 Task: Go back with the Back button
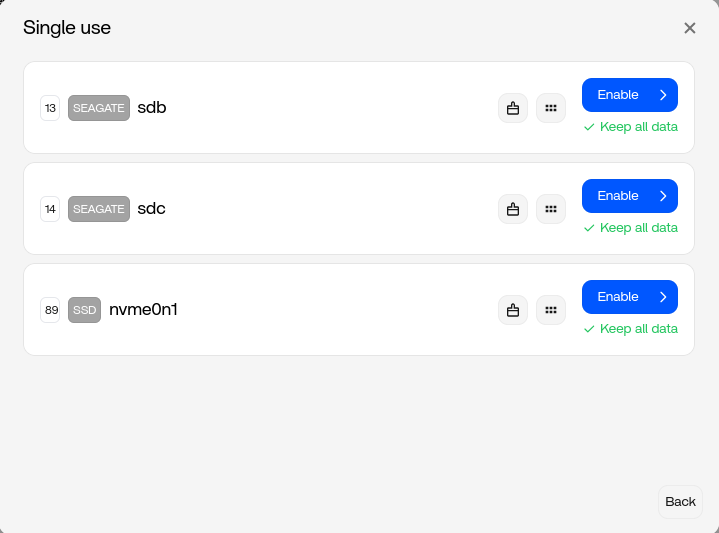680,502
